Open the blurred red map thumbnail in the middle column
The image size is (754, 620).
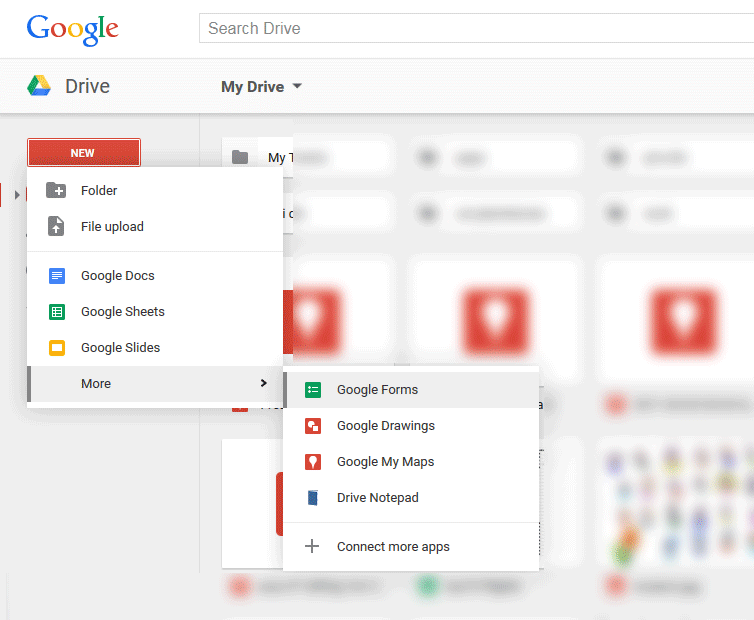495,320
